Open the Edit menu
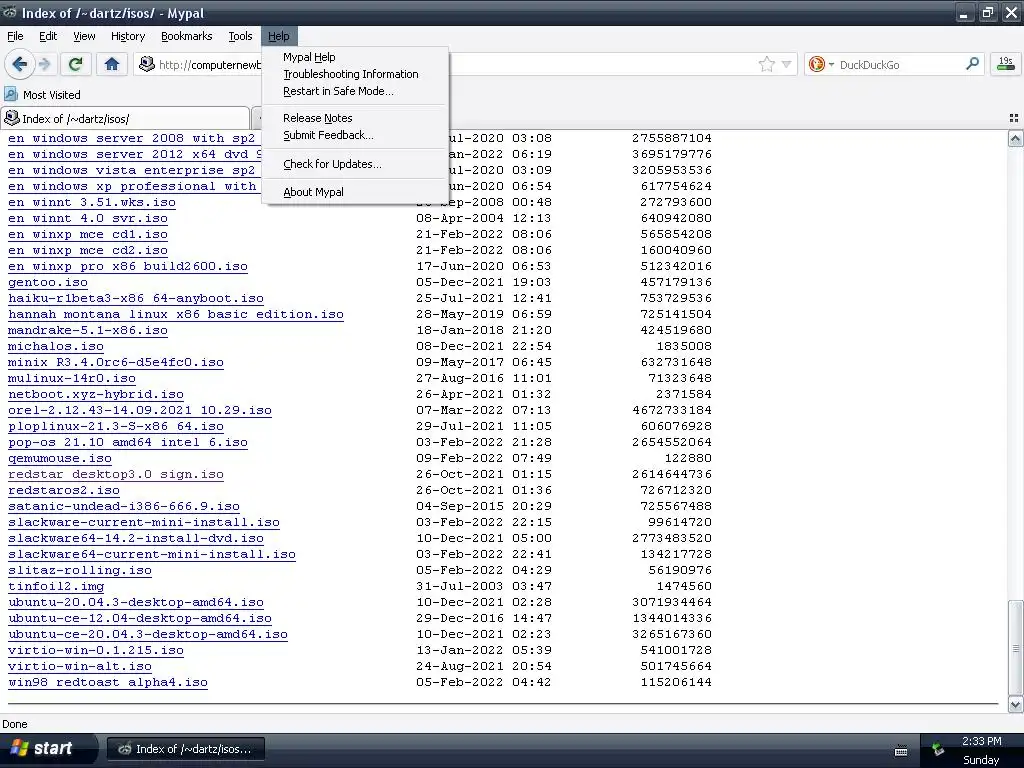This screenshot has width=1024, height=768. (x=48, y=36)
